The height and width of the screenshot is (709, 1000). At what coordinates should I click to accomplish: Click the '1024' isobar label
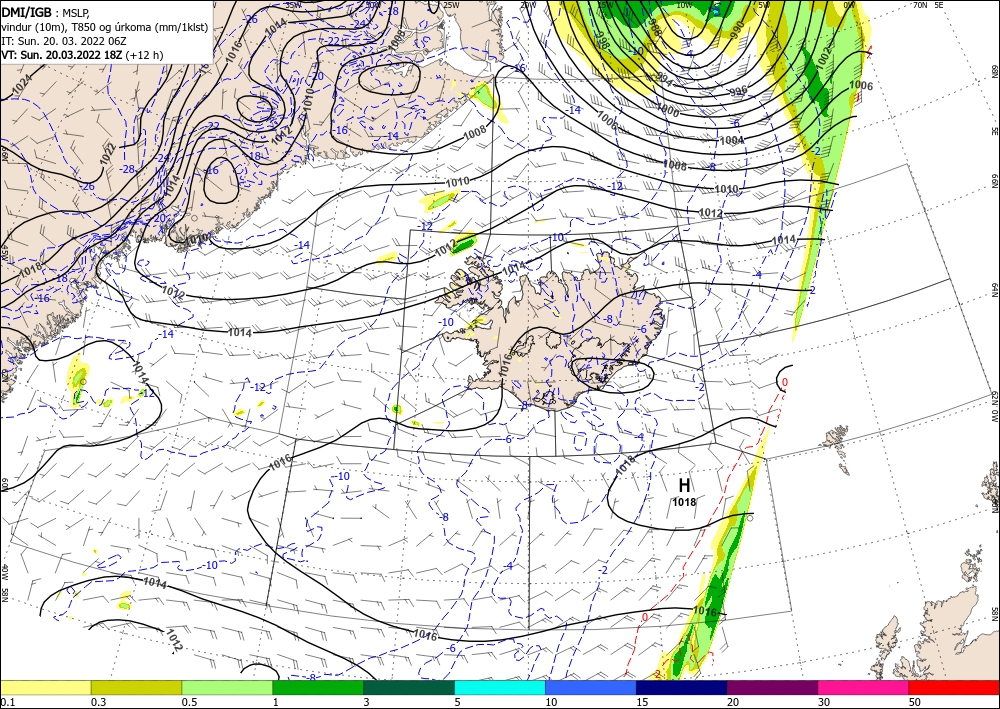click(x=20, y=85)
